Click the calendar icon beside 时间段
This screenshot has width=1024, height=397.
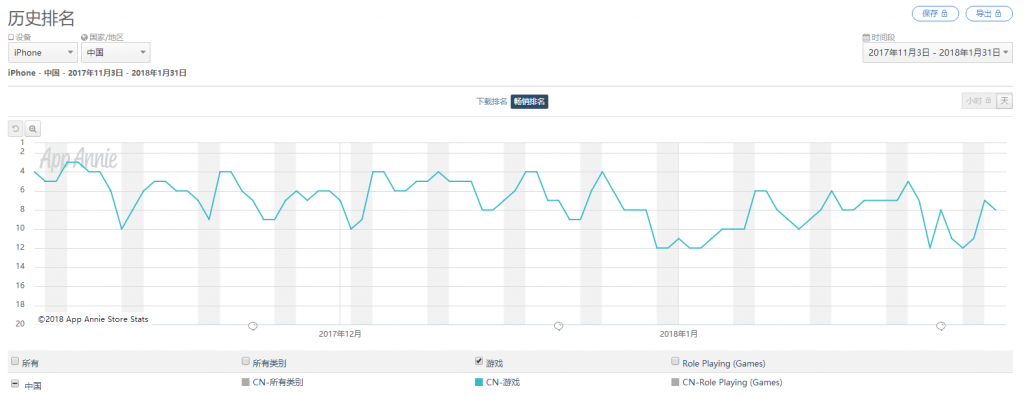pyautogui.click(x=866, y=38)
